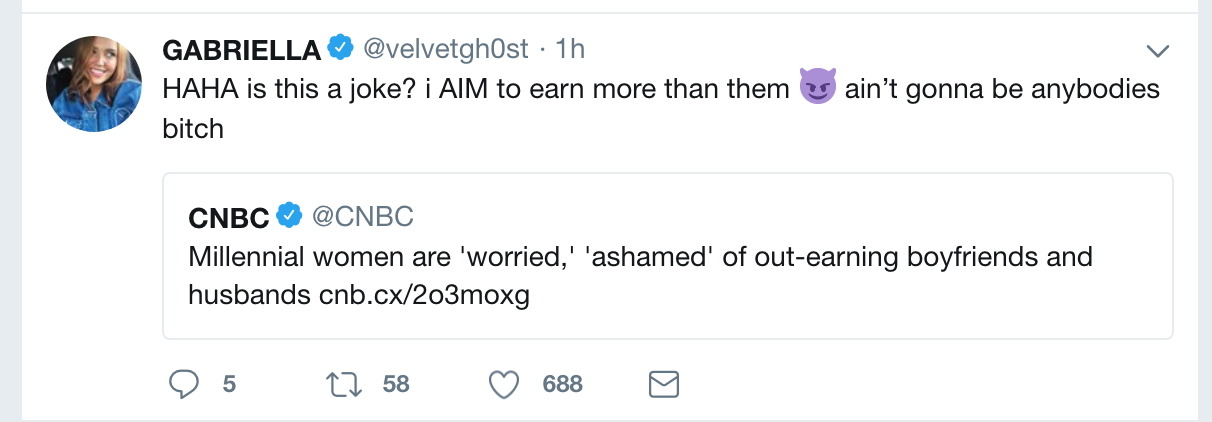This screenshot has height=422, width=1212.
Task: Open the @velvetgh0st handle profile
Action: (x=447, y=49)
